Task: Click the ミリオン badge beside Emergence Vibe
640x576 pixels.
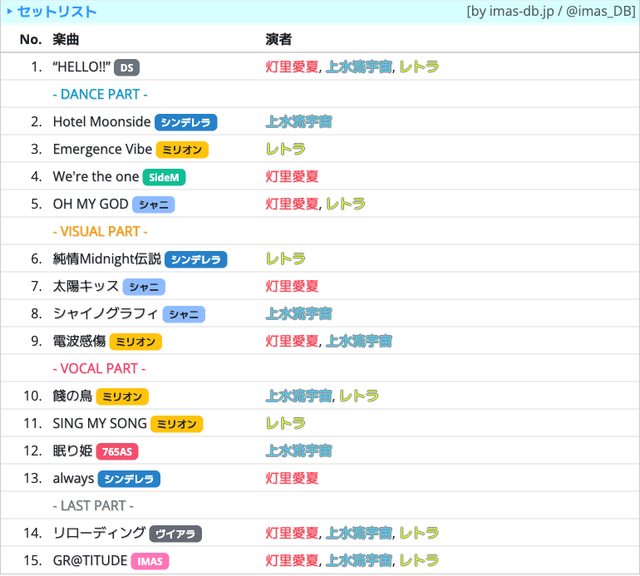Action: pyautogui.click(x=182, y=149)
